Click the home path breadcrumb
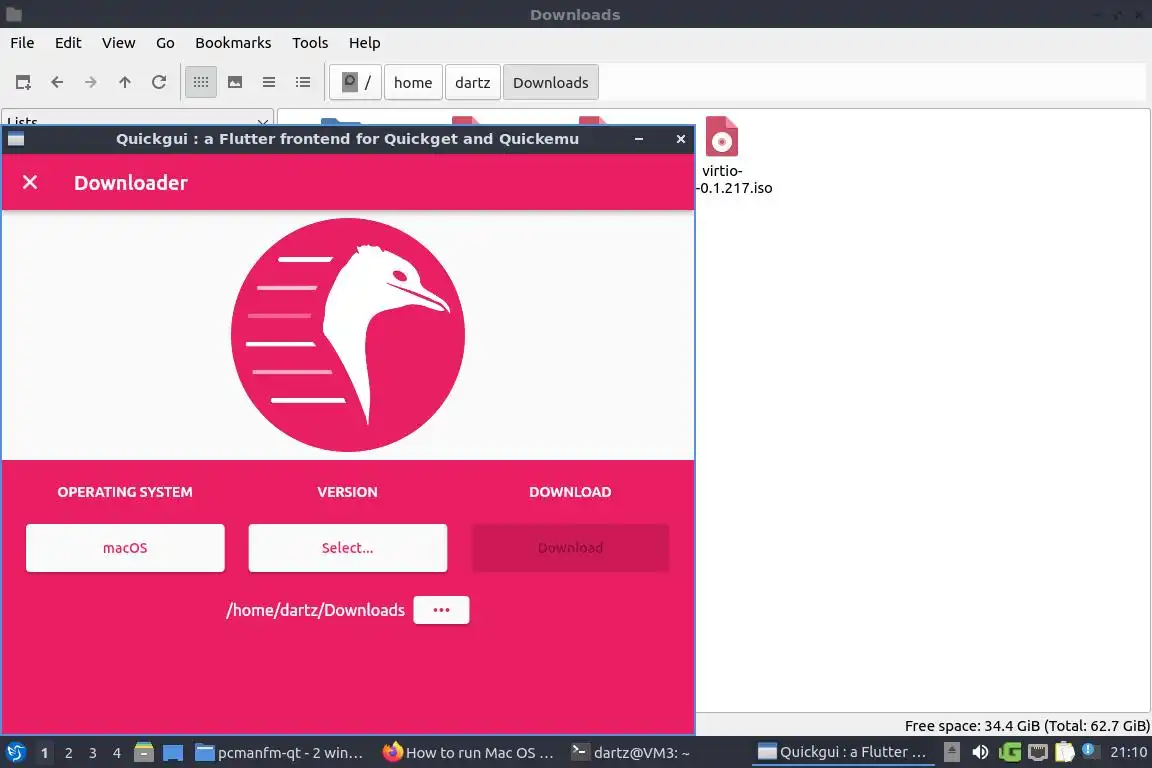The height and width of the screenshot is (768, 1152). coord(413,82)
